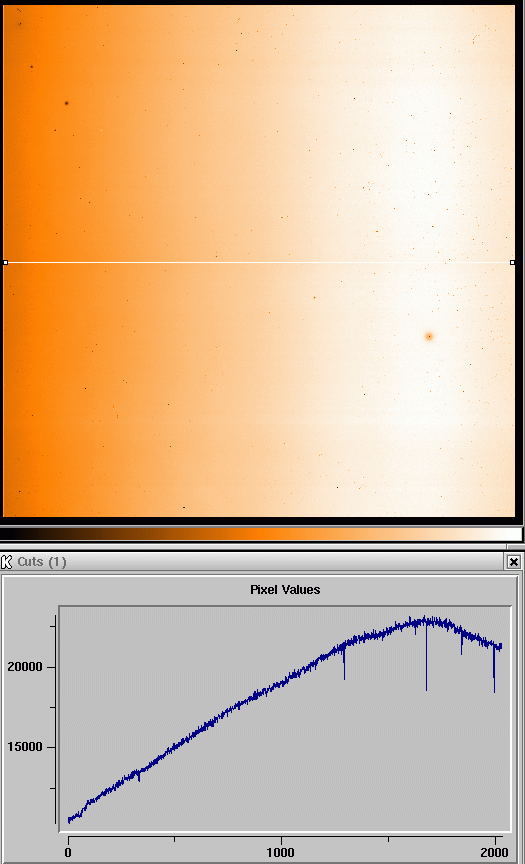This screenshot has width=525, height=864.
Task: Select the right handle of the cut line
Action: (512, 263)
